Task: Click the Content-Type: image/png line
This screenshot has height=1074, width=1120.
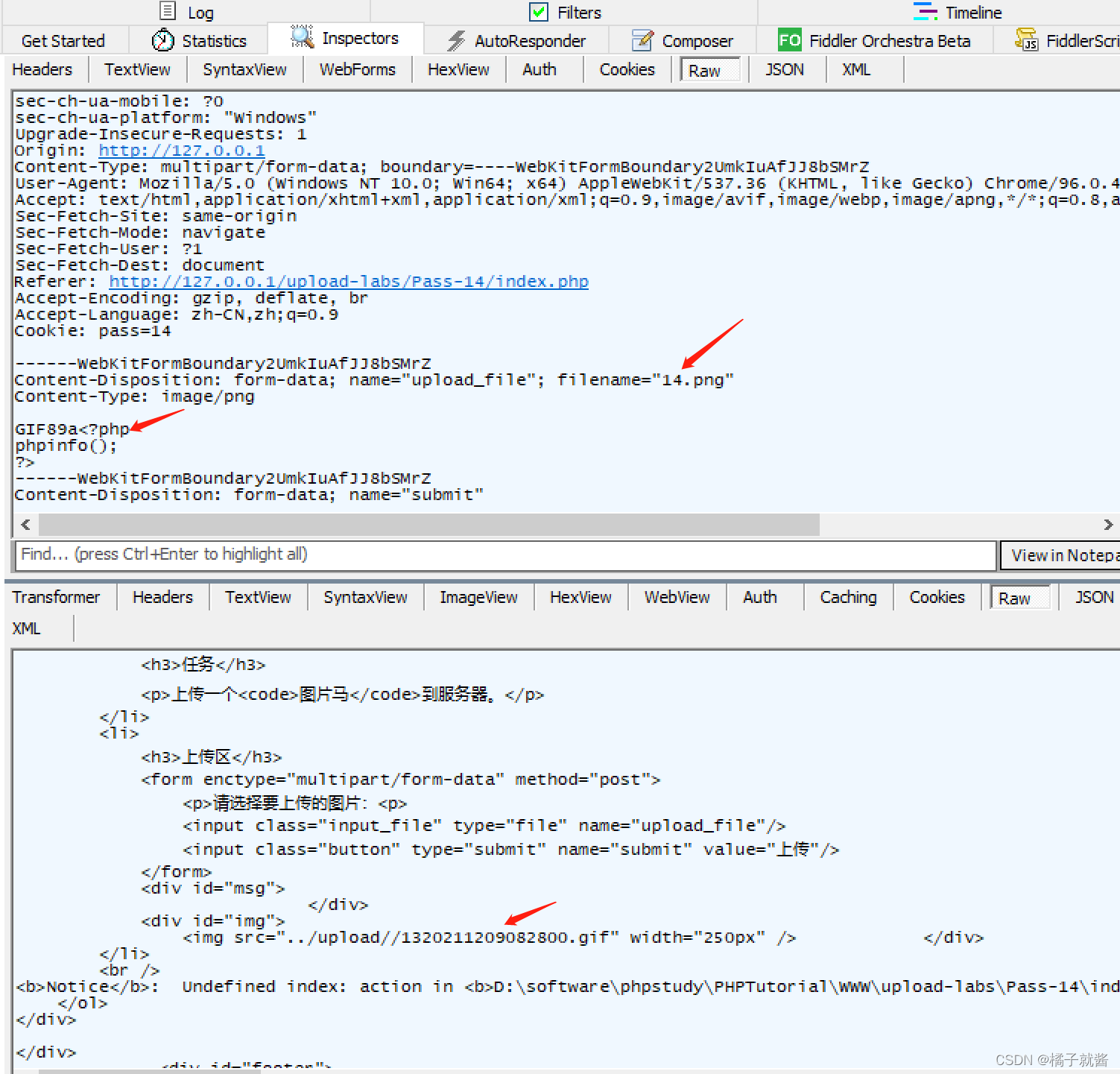Action: pos(135,397)
